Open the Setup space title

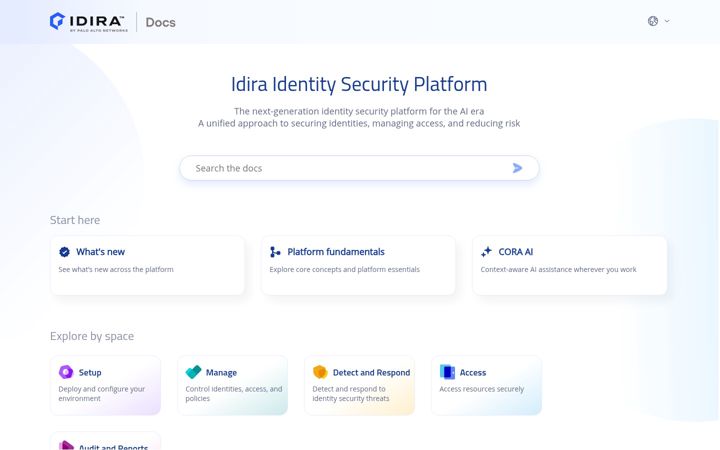click(x=90, y=372)
